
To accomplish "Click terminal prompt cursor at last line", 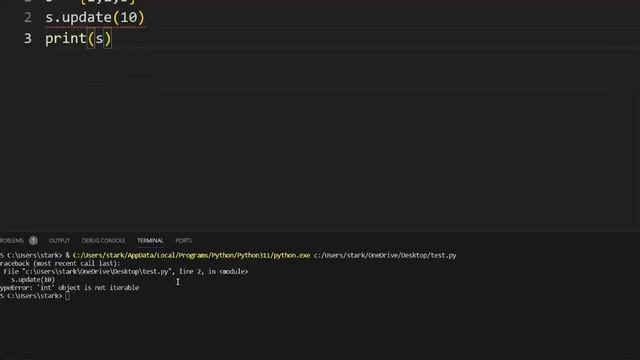I will tap(67, 296).
